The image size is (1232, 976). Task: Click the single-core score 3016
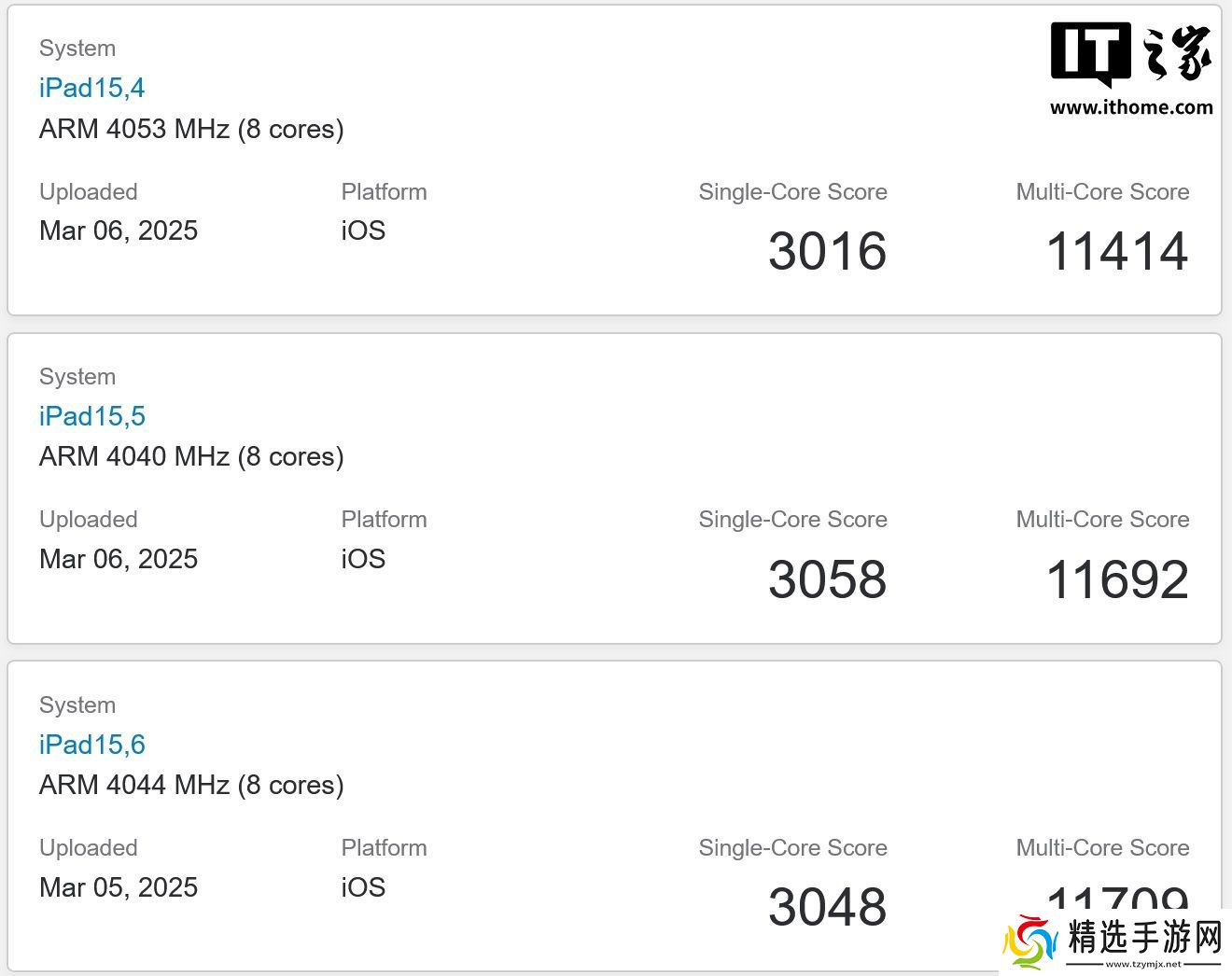click(827, 251)
